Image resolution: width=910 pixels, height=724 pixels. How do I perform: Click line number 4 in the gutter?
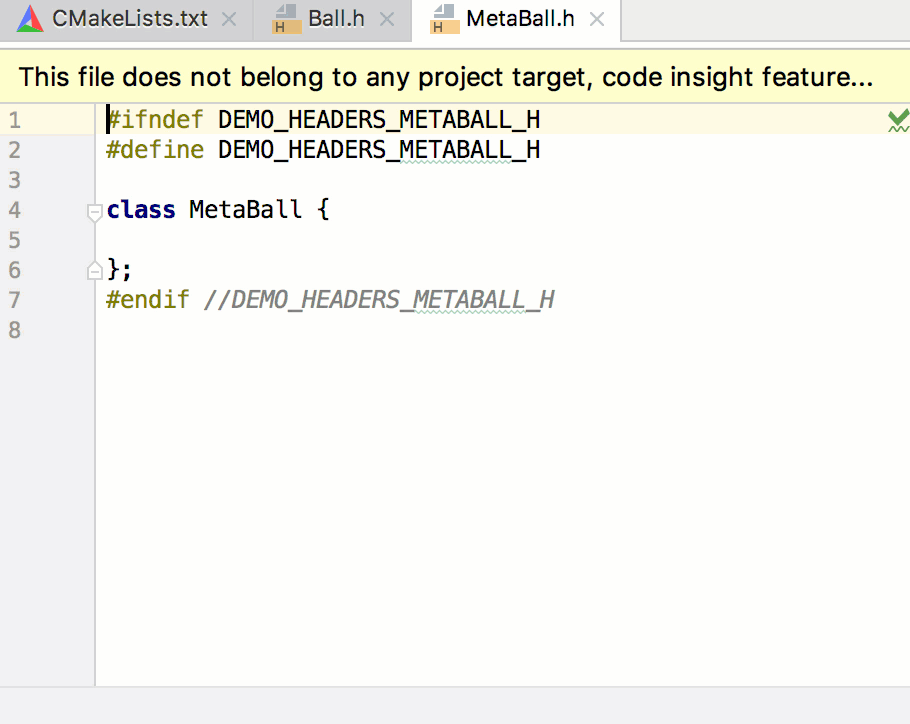pos(14,211)
